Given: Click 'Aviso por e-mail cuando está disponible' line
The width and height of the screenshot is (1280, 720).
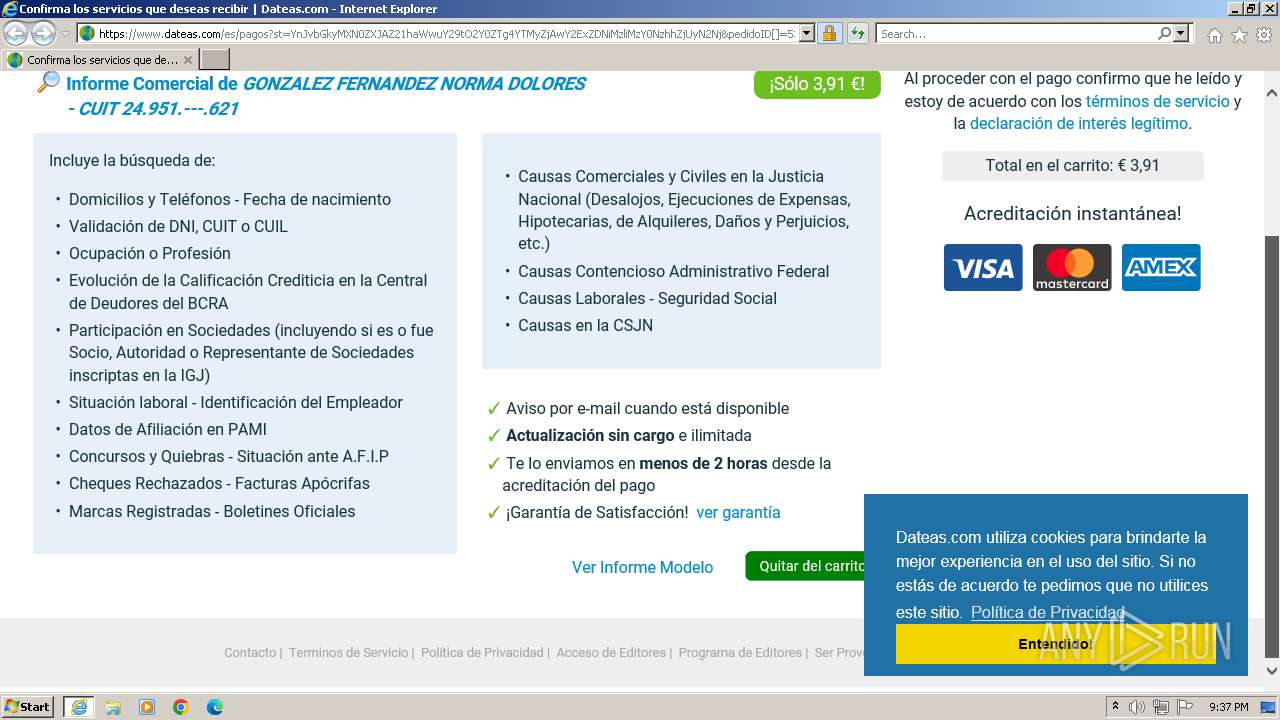Looking at the screenshot, I should (647, 408).
